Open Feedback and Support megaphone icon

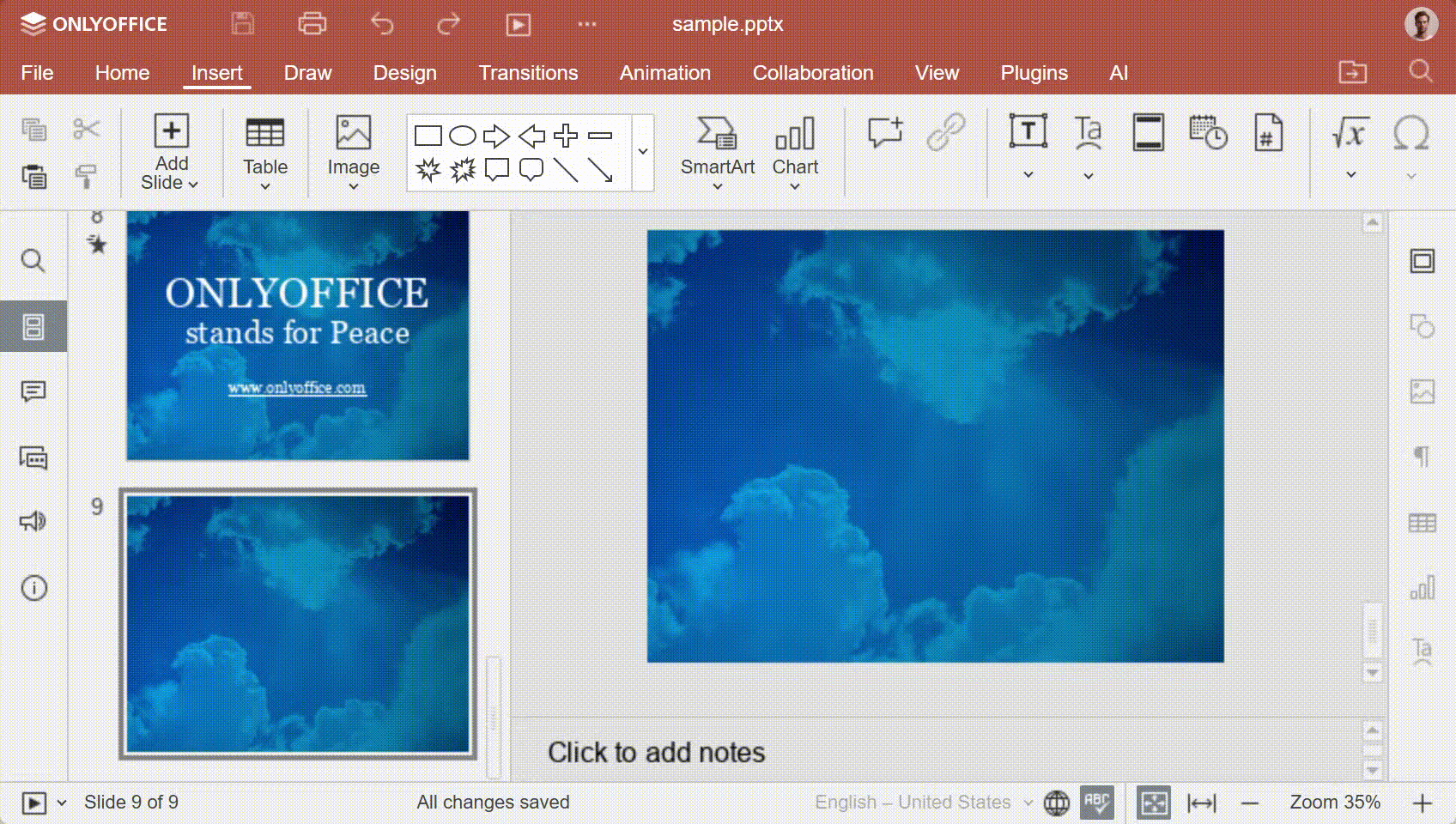33,522
